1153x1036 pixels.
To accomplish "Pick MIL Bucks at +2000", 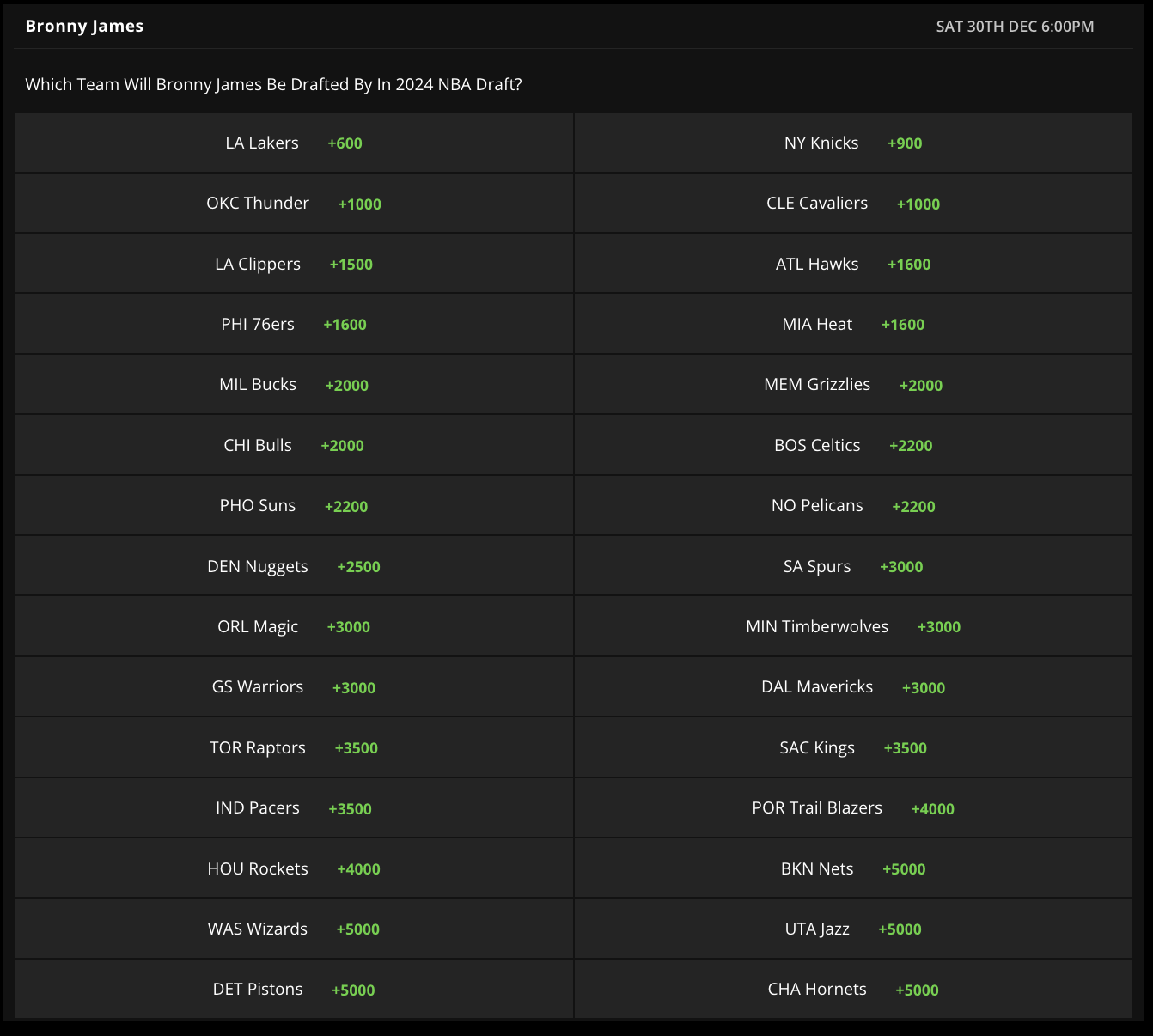I will 294,385.
